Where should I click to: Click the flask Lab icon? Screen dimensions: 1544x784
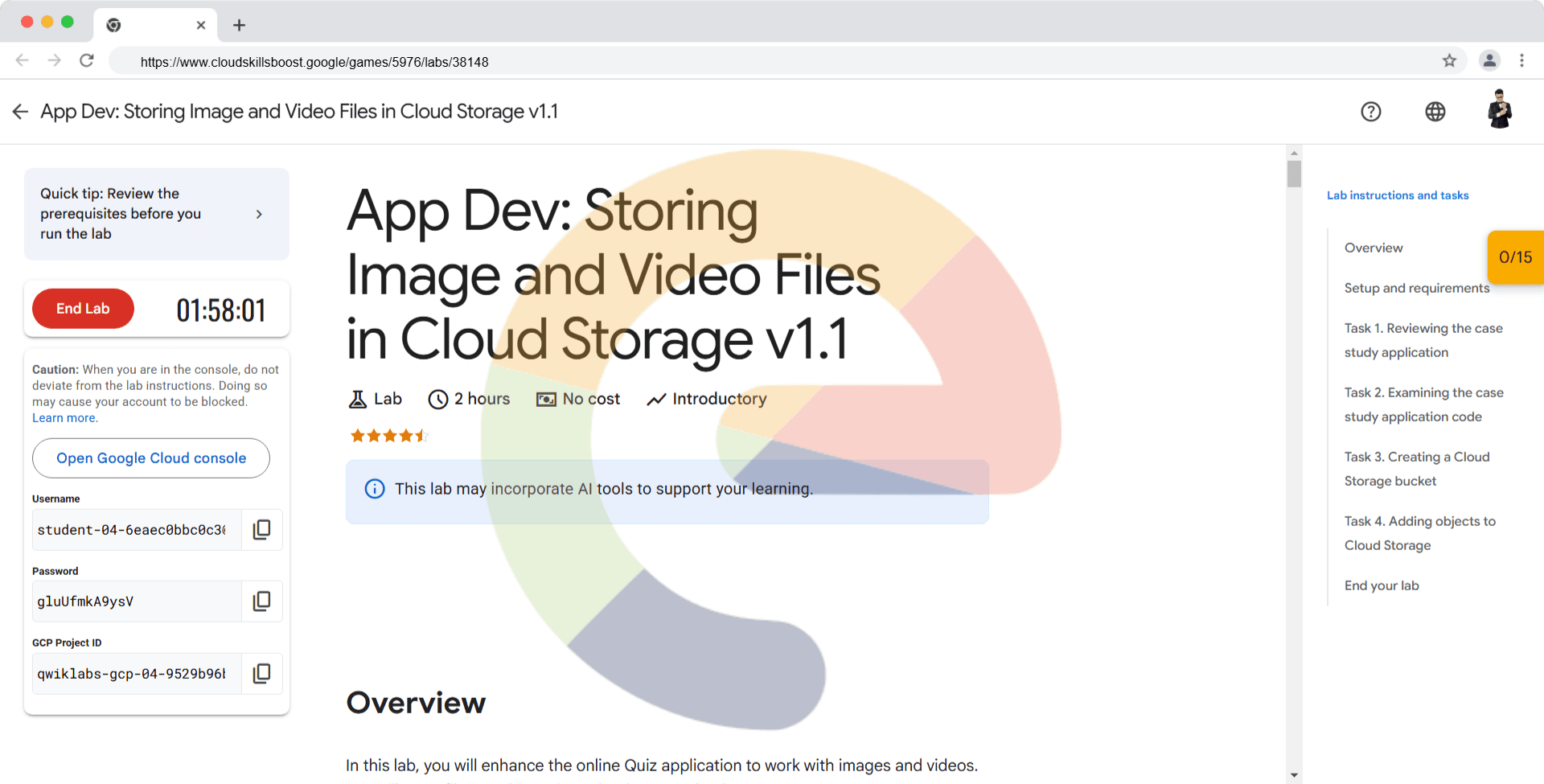click(358, 399)
